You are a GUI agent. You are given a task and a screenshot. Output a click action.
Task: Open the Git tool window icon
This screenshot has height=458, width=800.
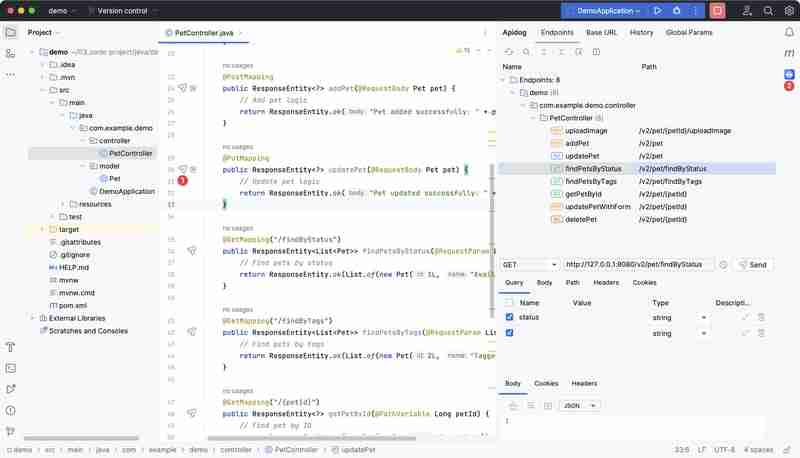click(10, 431)
